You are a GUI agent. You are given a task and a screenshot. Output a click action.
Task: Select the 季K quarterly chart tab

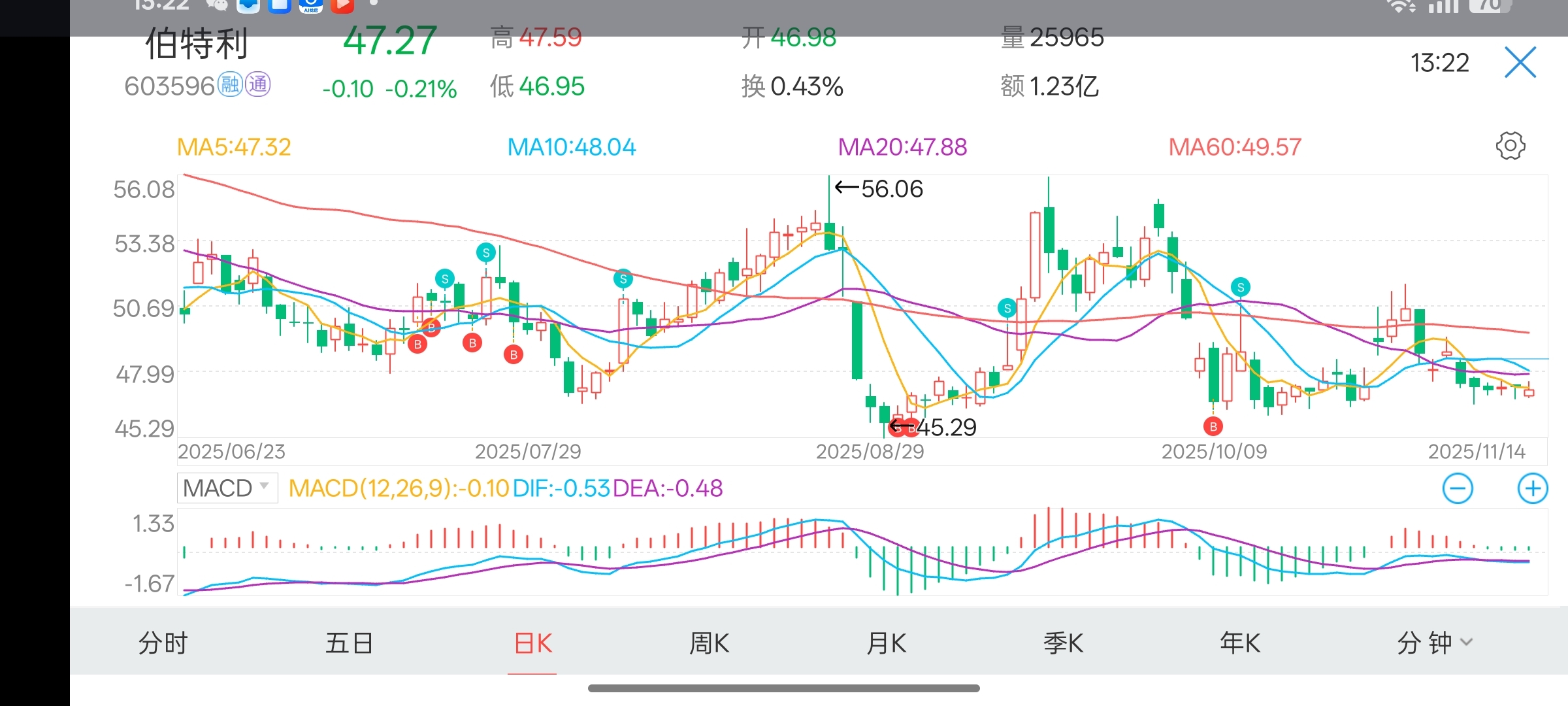point(1063,643)
